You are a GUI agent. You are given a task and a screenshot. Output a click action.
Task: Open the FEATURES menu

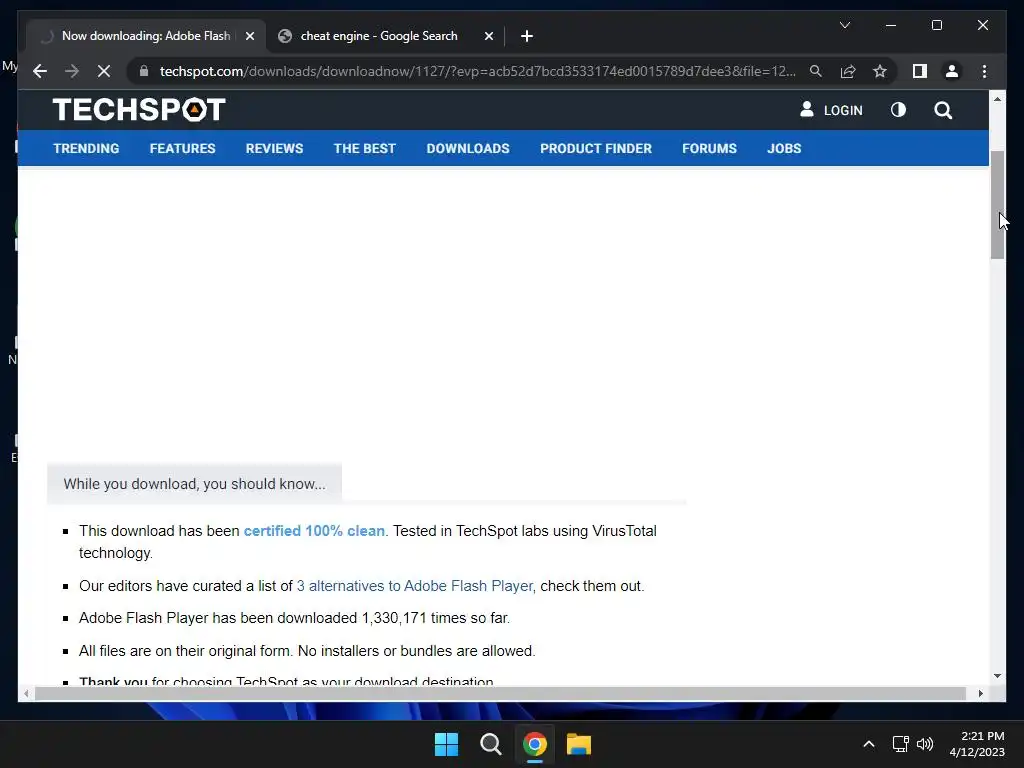point(182,148)
